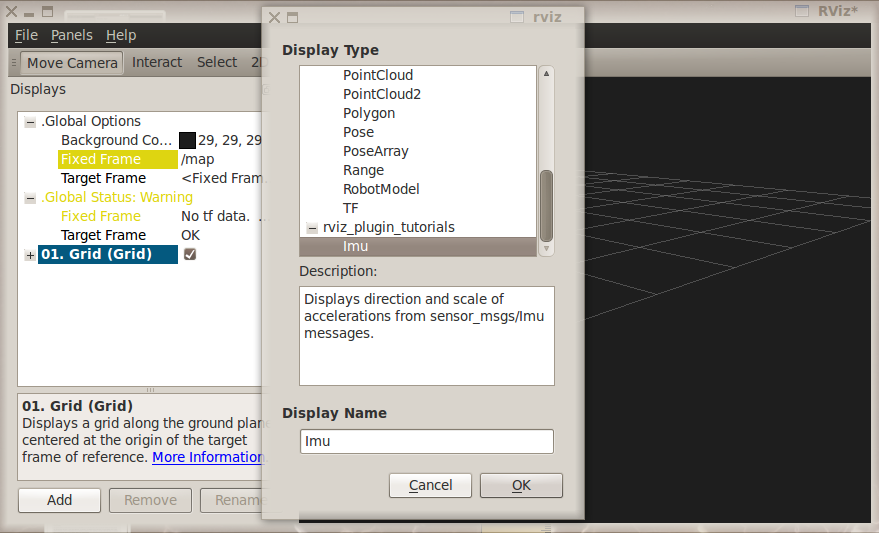The height and width of the screenshot is (533, 879).
Task: Activate the Move Camera tool
Action: coord(72,63)
